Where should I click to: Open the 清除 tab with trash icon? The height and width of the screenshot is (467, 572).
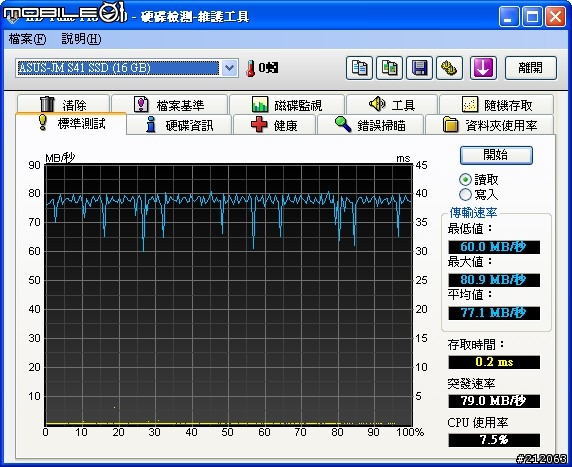pyautogui.click(x=63, y=105)
